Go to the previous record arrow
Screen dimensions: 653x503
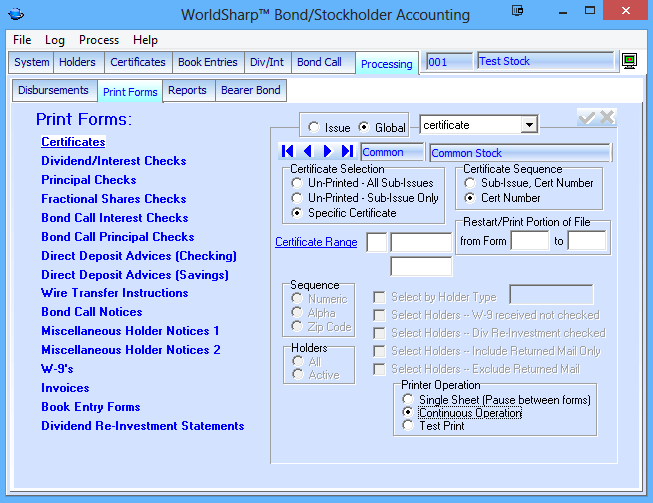point(308,152)
